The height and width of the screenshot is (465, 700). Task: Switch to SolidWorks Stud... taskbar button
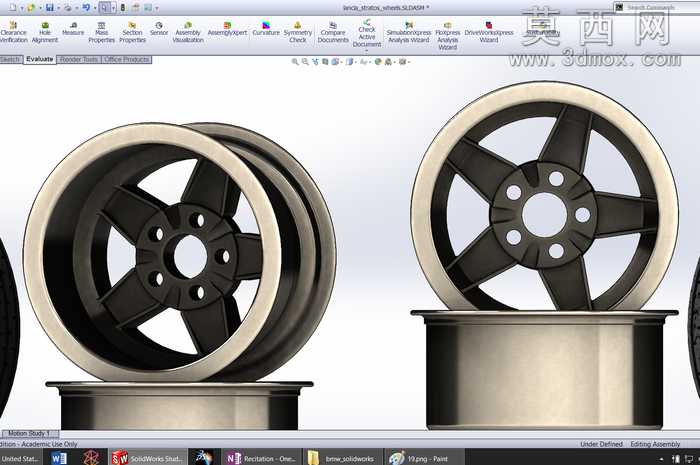click(x=147, y=458)
